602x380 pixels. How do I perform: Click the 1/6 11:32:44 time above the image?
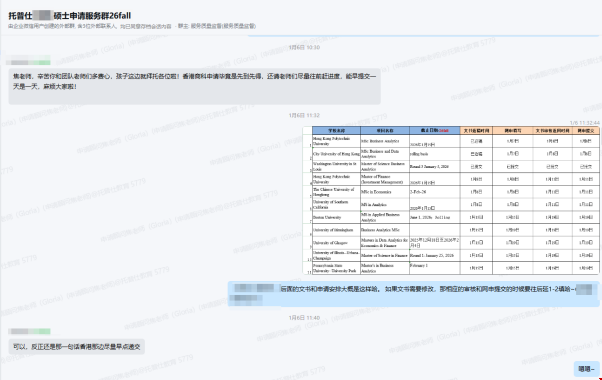coord(584,123)
